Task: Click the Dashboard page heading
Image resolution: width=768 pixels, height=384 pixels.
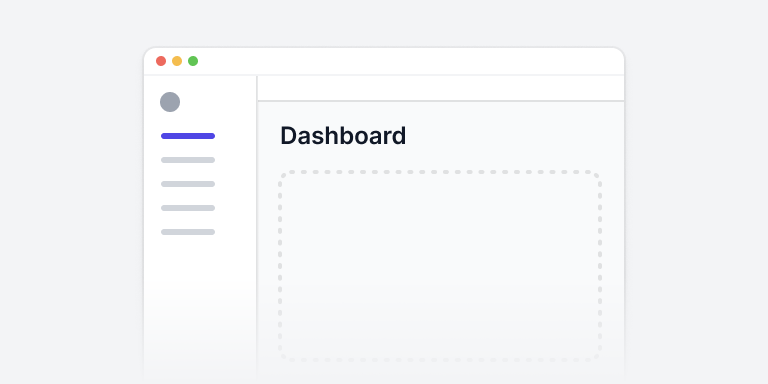Action: 343,136
